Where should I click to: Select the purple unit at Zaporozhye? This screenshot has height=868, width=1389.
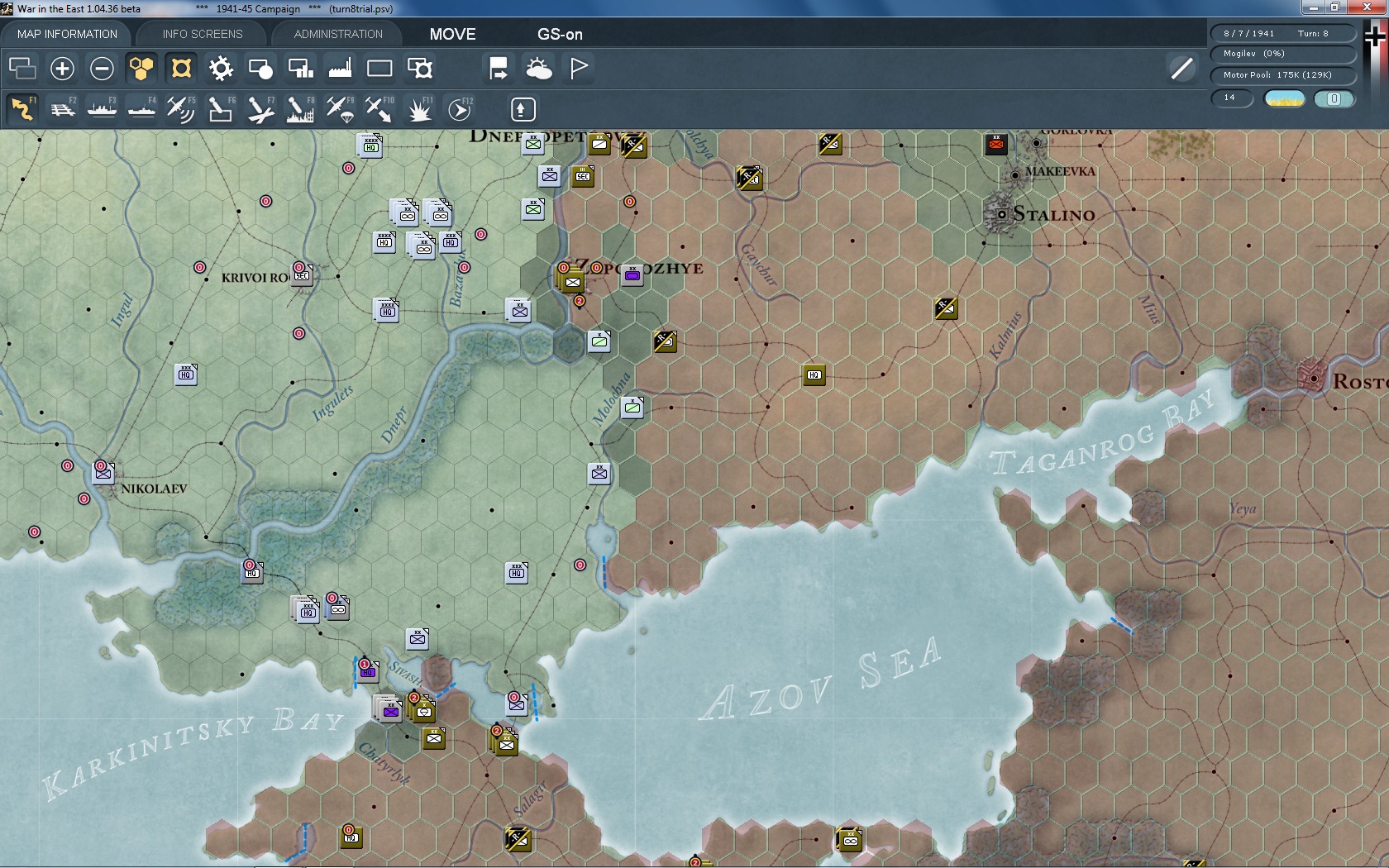tap(632, 275)
